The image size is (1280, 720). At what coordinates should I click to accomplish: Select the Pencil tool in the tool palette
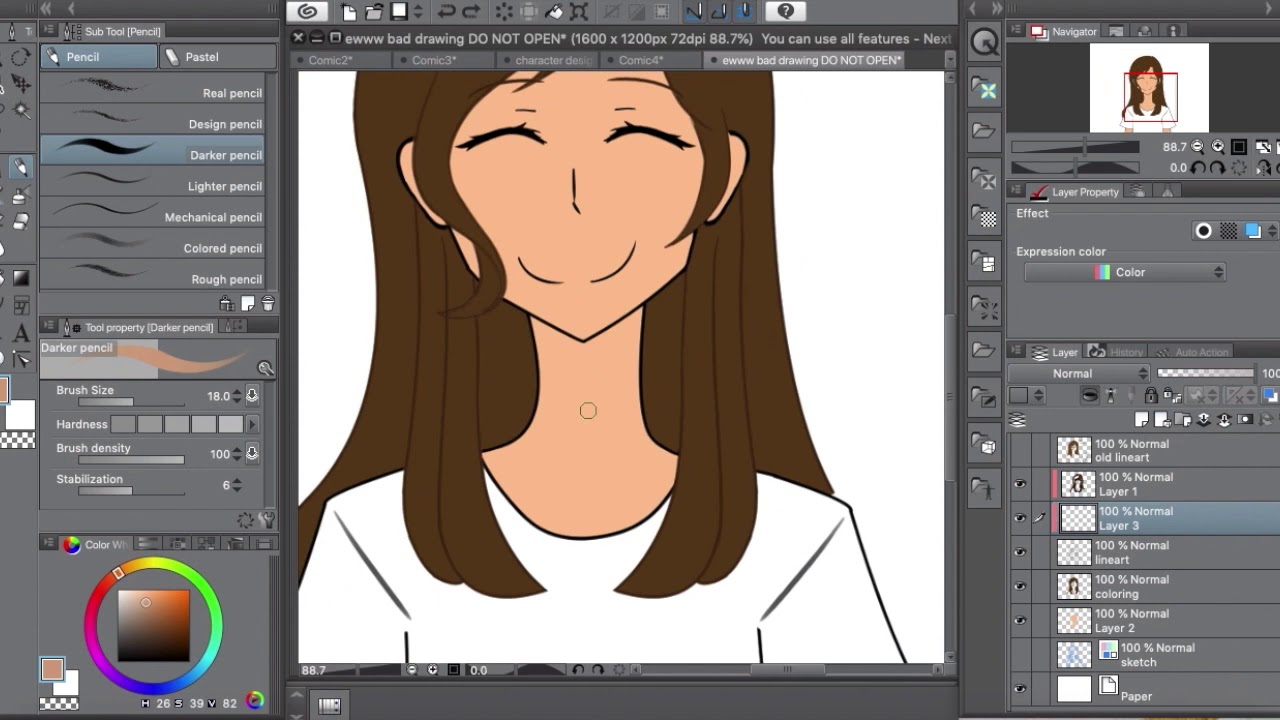coord(19,167)
